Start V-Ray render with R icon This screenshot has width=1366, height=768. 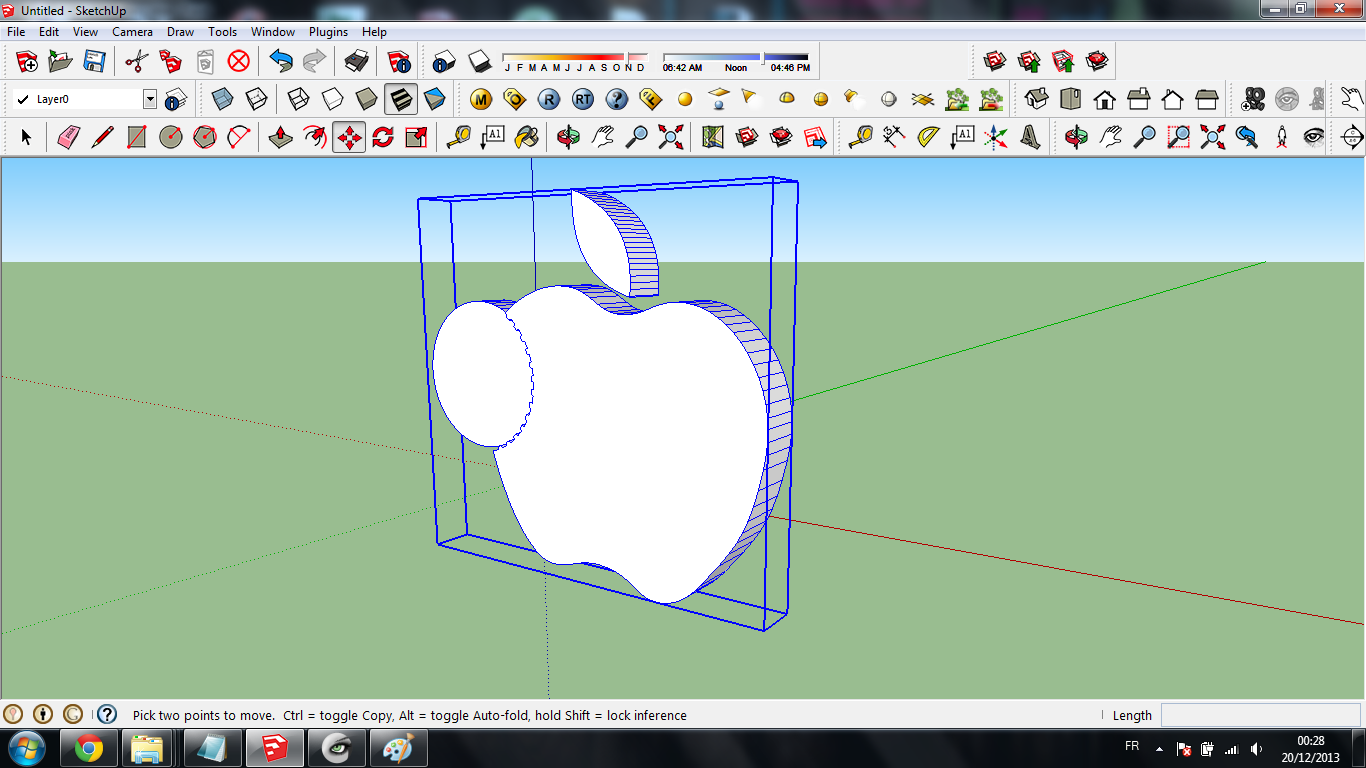549,99
